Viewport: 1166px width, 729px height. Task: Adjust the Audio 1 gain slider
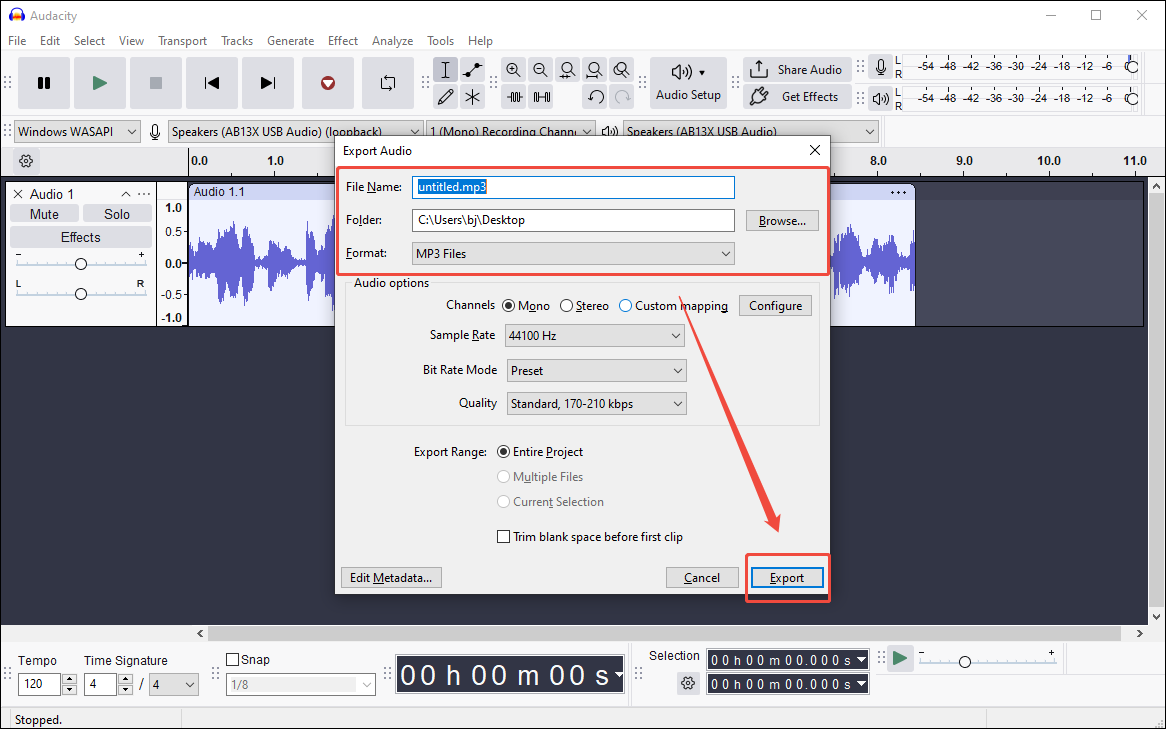tap(81, 264)
